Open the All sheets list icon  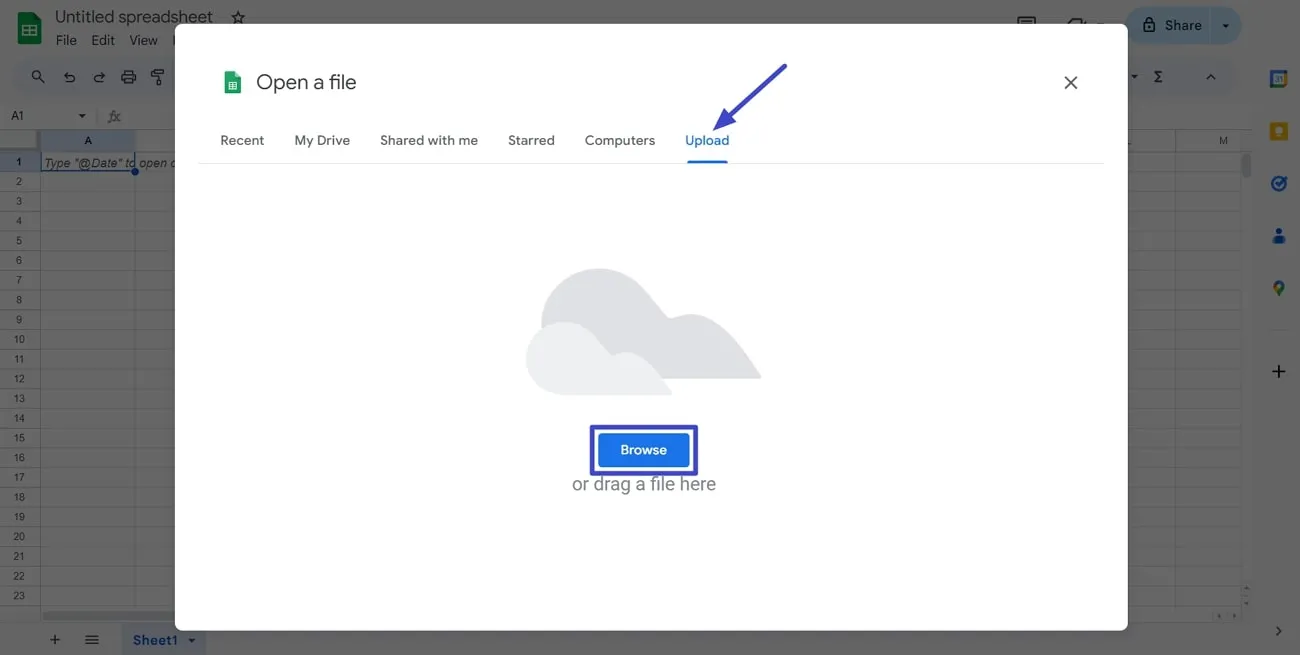[92, 640]
